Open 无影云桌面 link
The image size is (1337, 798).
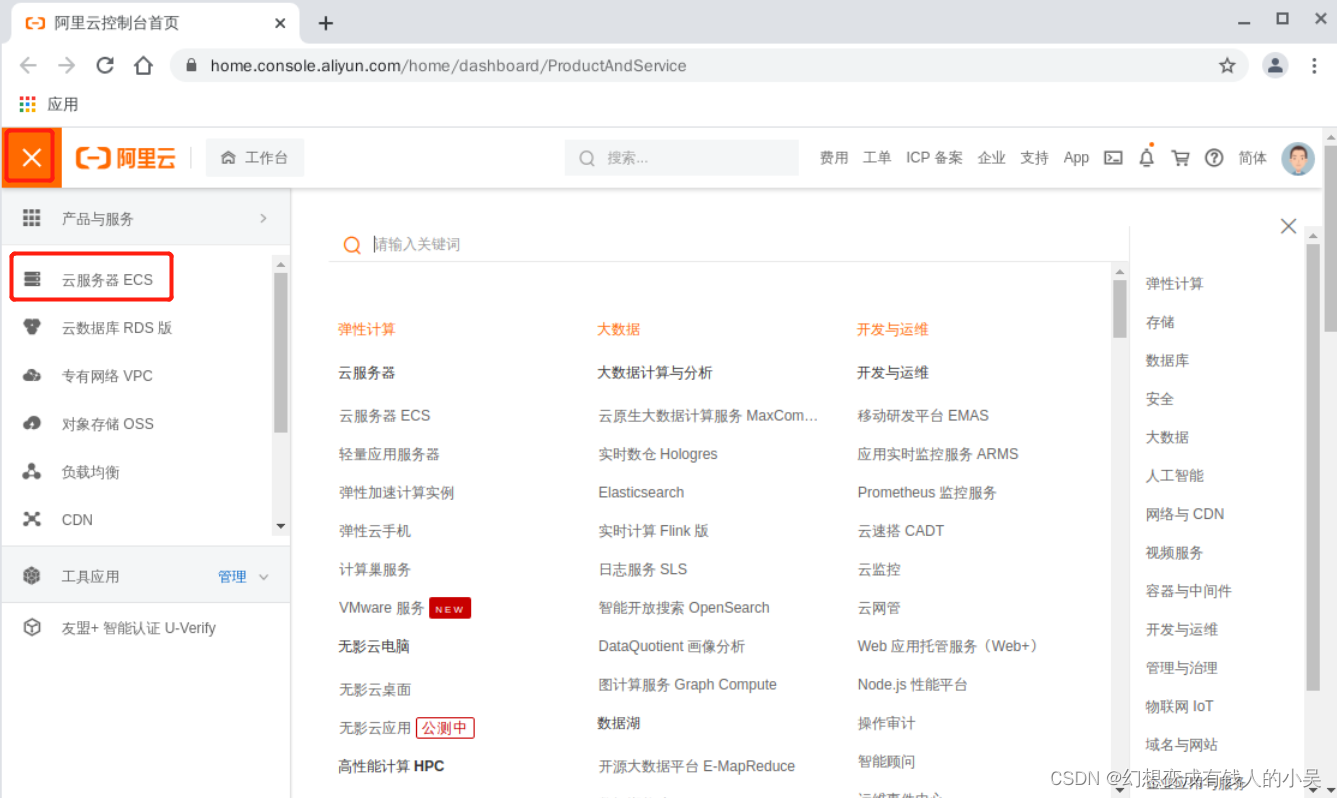coord(375,689)
